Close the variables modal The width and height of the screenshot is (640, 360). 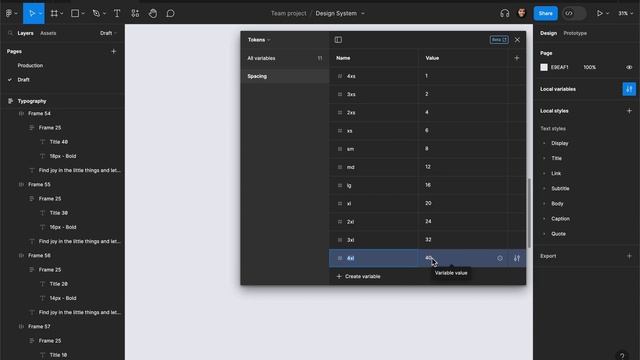click(517, 40)
